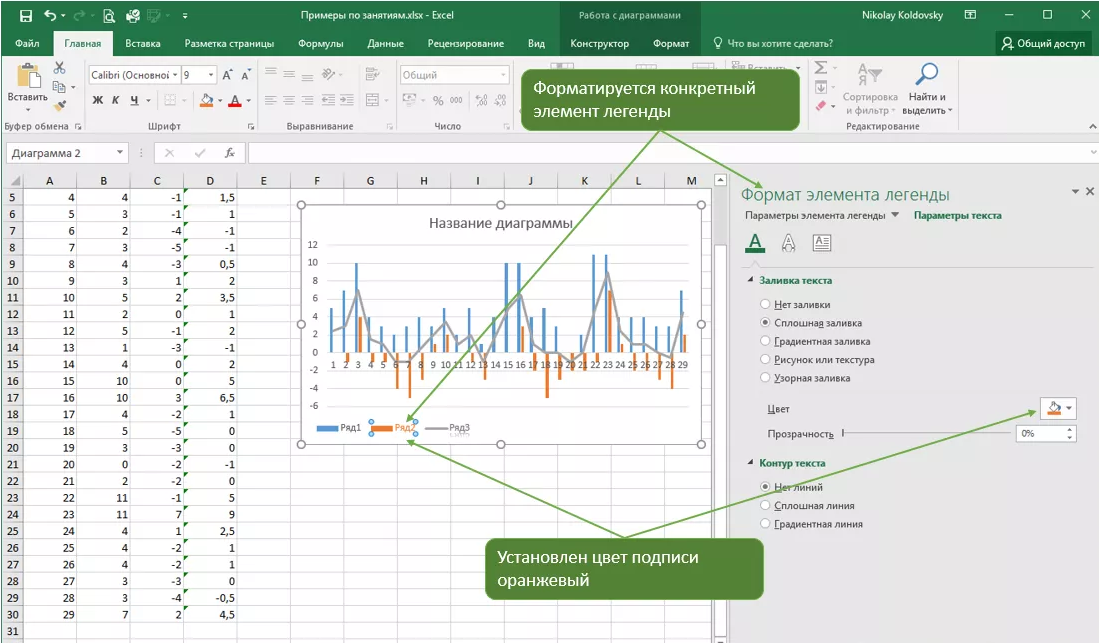Select the 'Рисунок или текстура' radio option
The height and width of the screenshot is (643, 1099).
(x=765, y=359)
